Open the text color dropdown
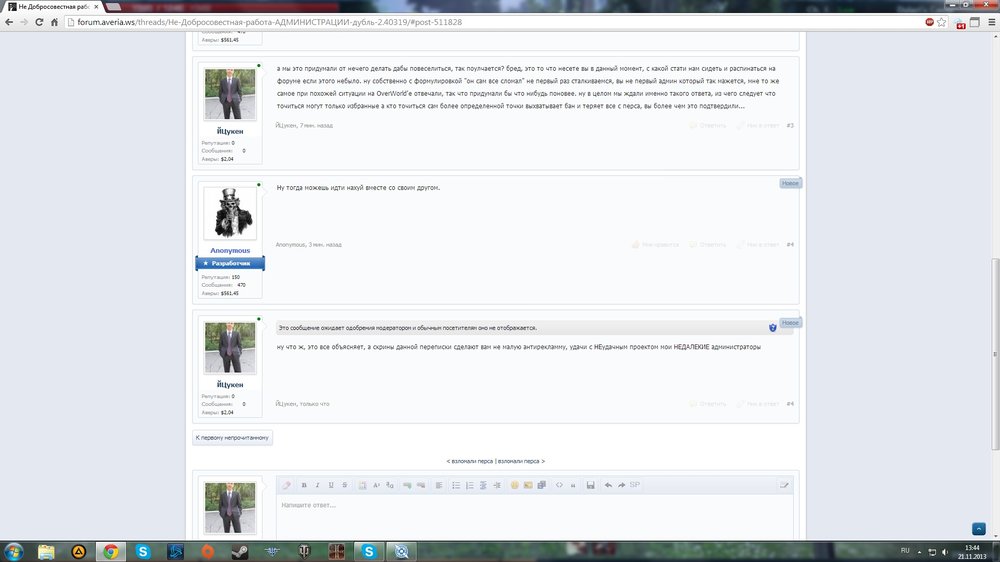This screenshot has height=562, width=1000. tap(362, 485)
